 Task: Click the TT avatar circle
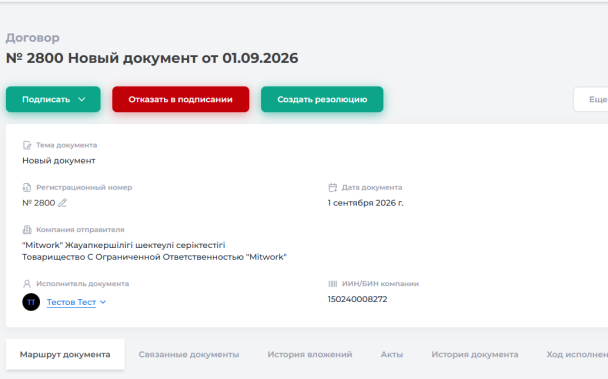(x=31, y=302)
